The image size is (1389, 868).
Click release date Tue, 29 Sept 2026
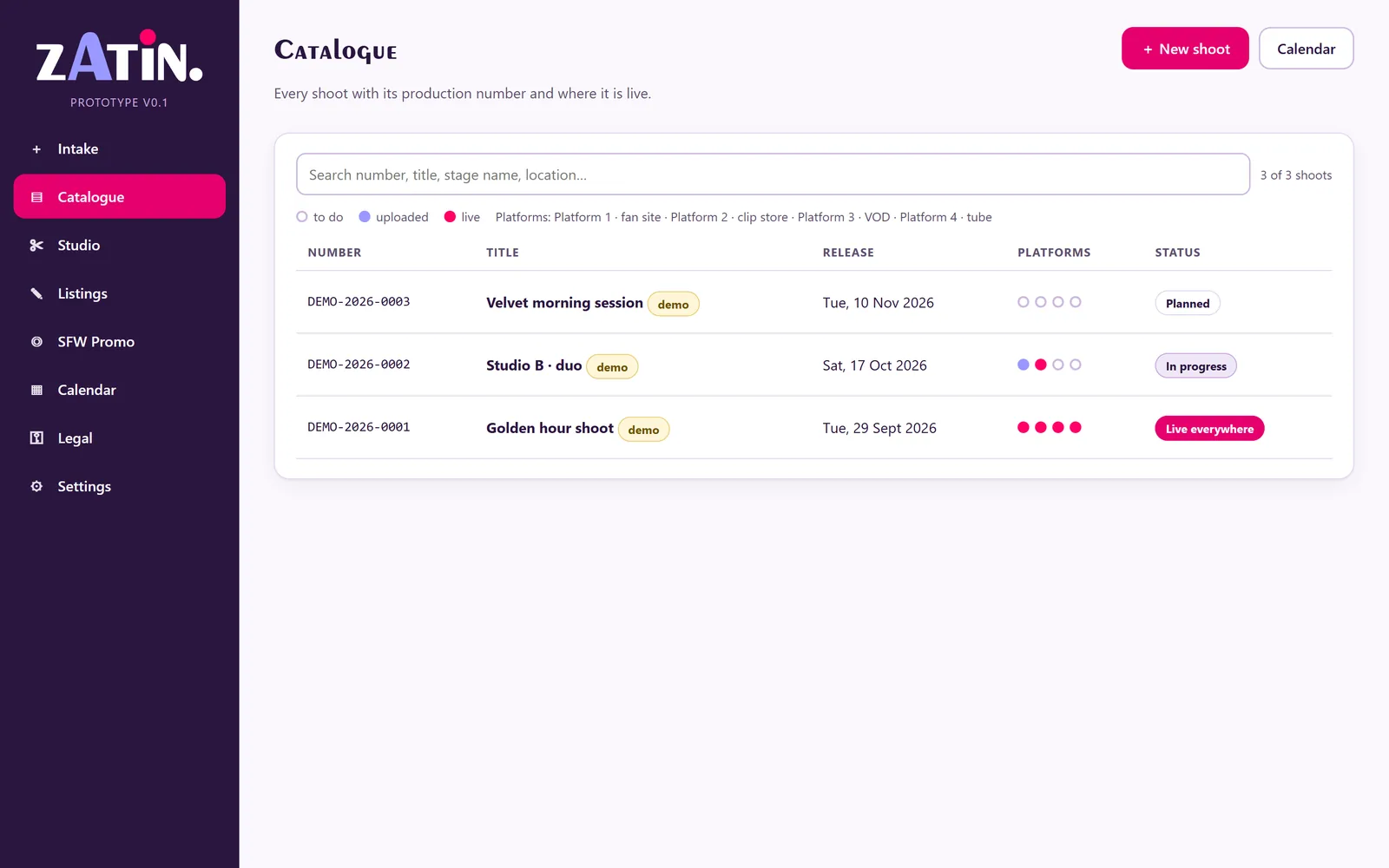pyautogui.click(x=879, y=428)
